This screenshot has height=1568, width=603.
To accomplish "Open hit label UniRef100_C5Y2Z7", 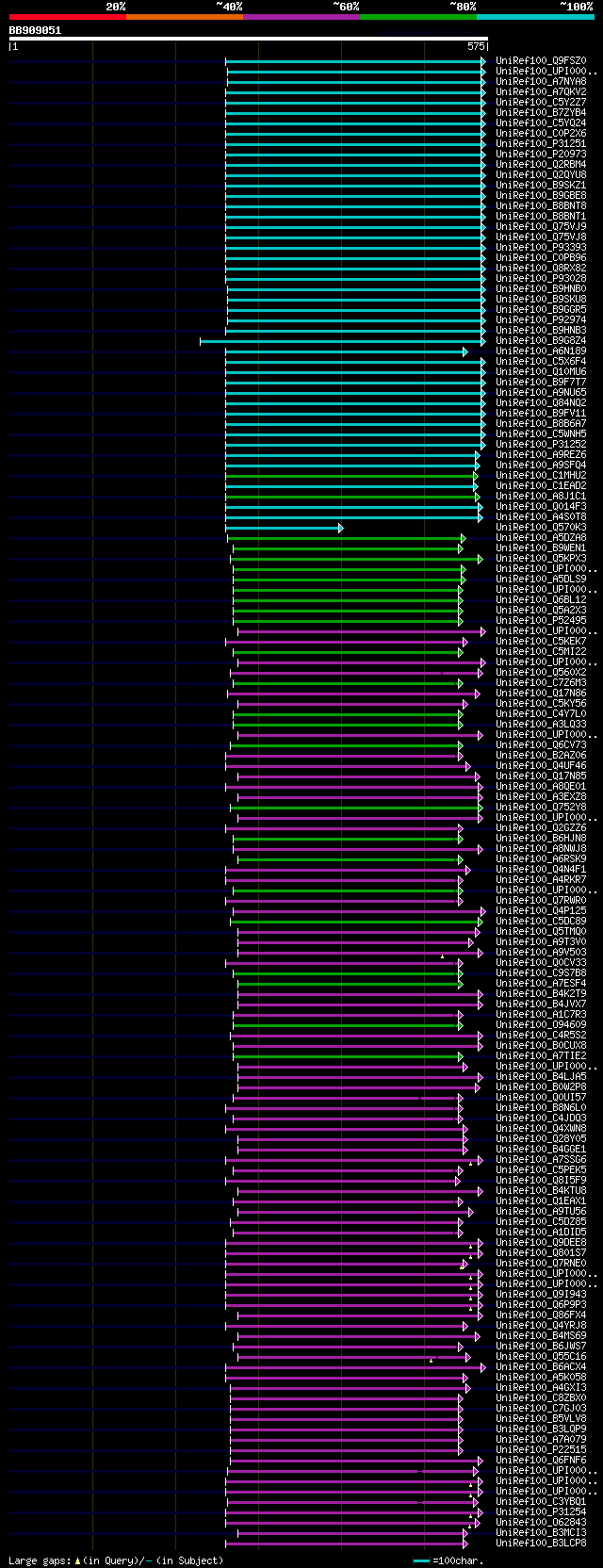I will tap(541, 102).
